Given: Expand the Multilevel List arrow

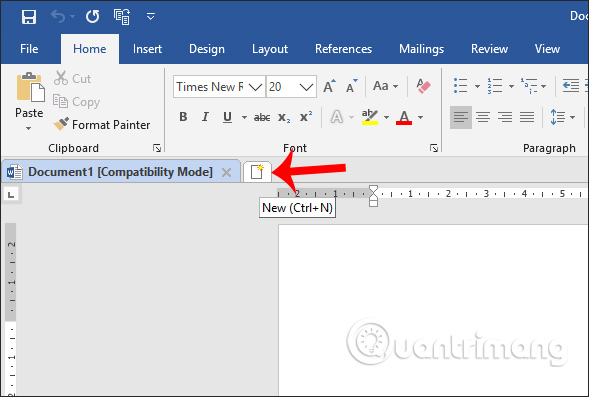Looking at the screenshot, I should [543, 86].
